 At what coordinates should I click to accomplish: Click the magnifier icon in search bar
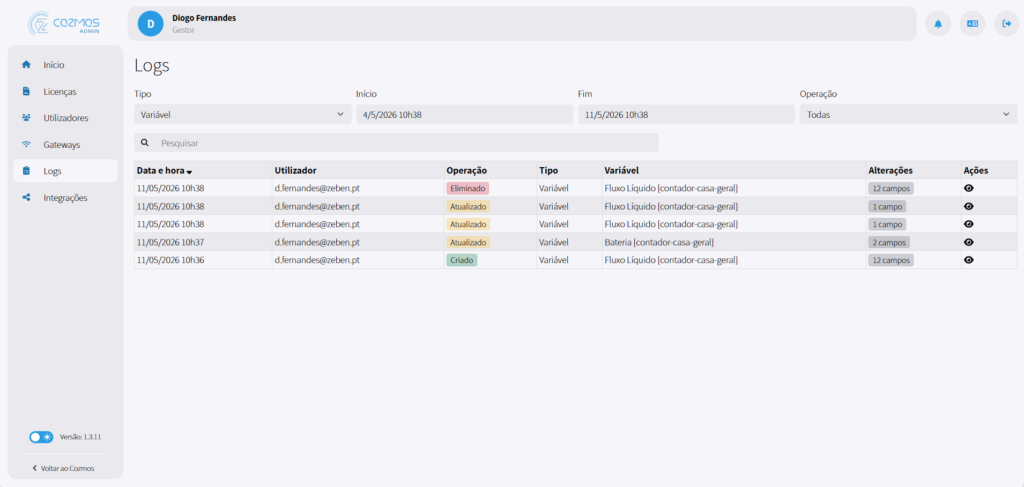tap(144, 142)
